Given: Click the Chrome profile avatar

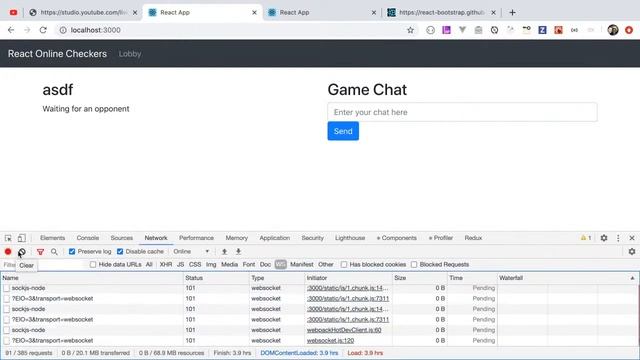Looking at the screenshot, I should point(613,30).
